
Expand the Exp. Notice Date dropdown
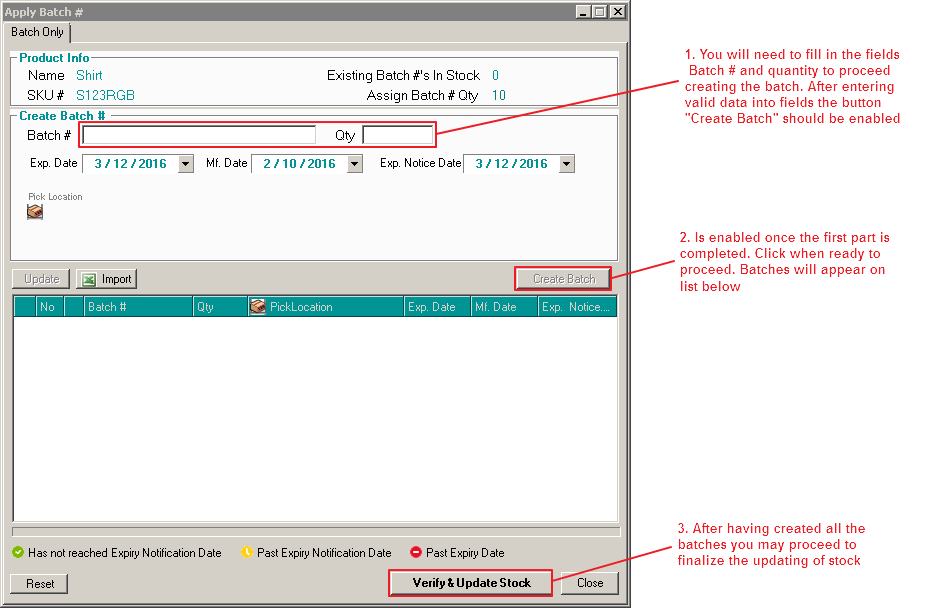(566, 164)
